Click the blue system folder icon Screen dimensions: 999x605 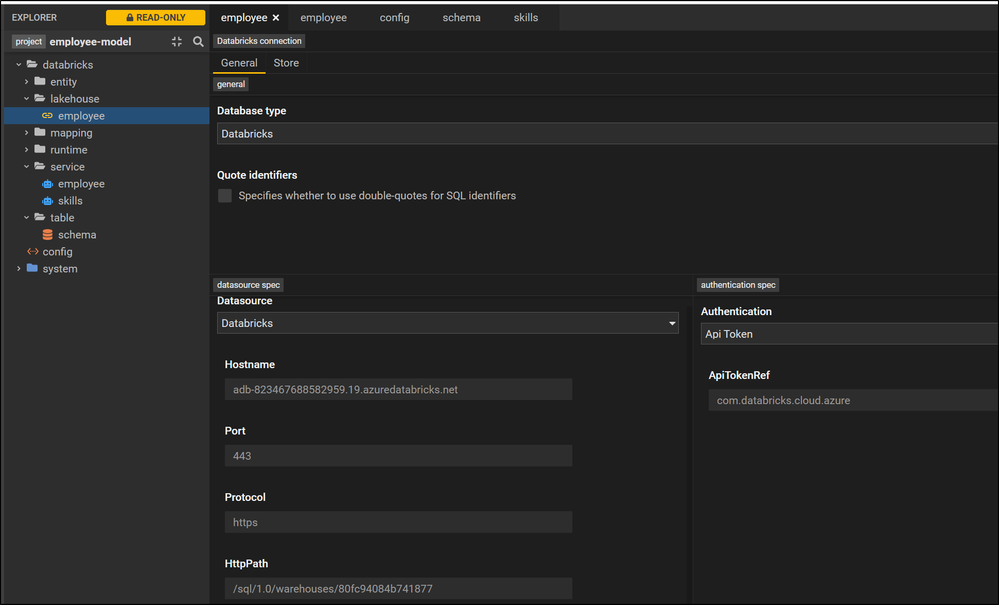pos(32,269)
